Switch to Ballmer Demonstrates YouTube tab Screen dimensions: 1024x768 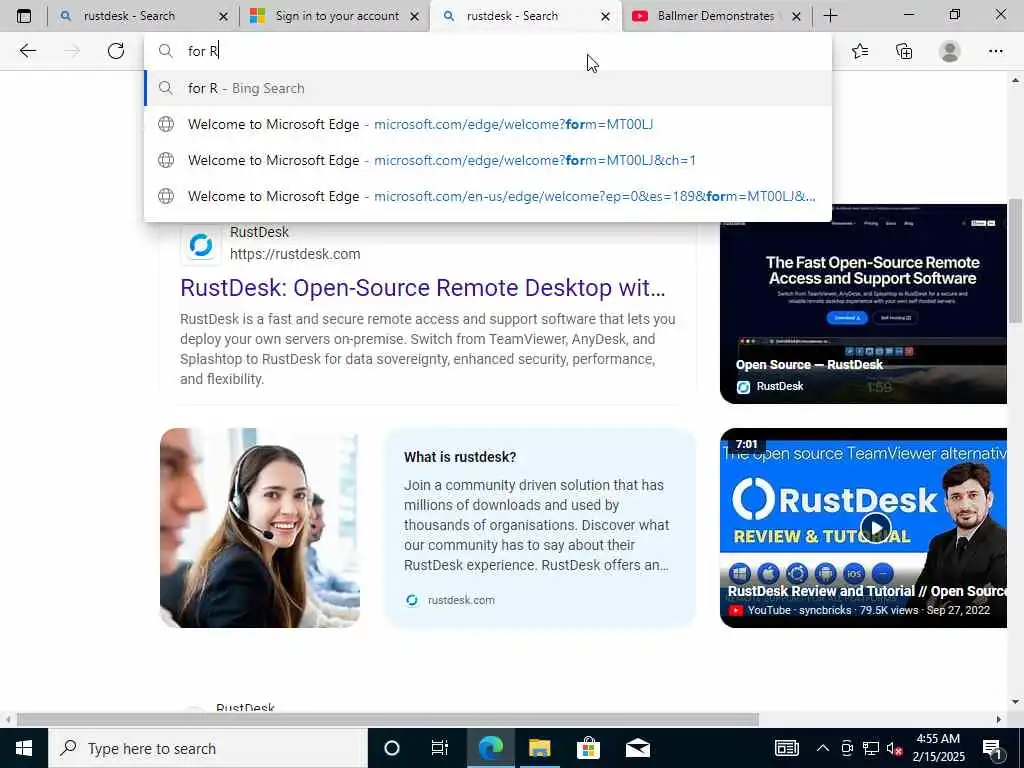(716, 16)
